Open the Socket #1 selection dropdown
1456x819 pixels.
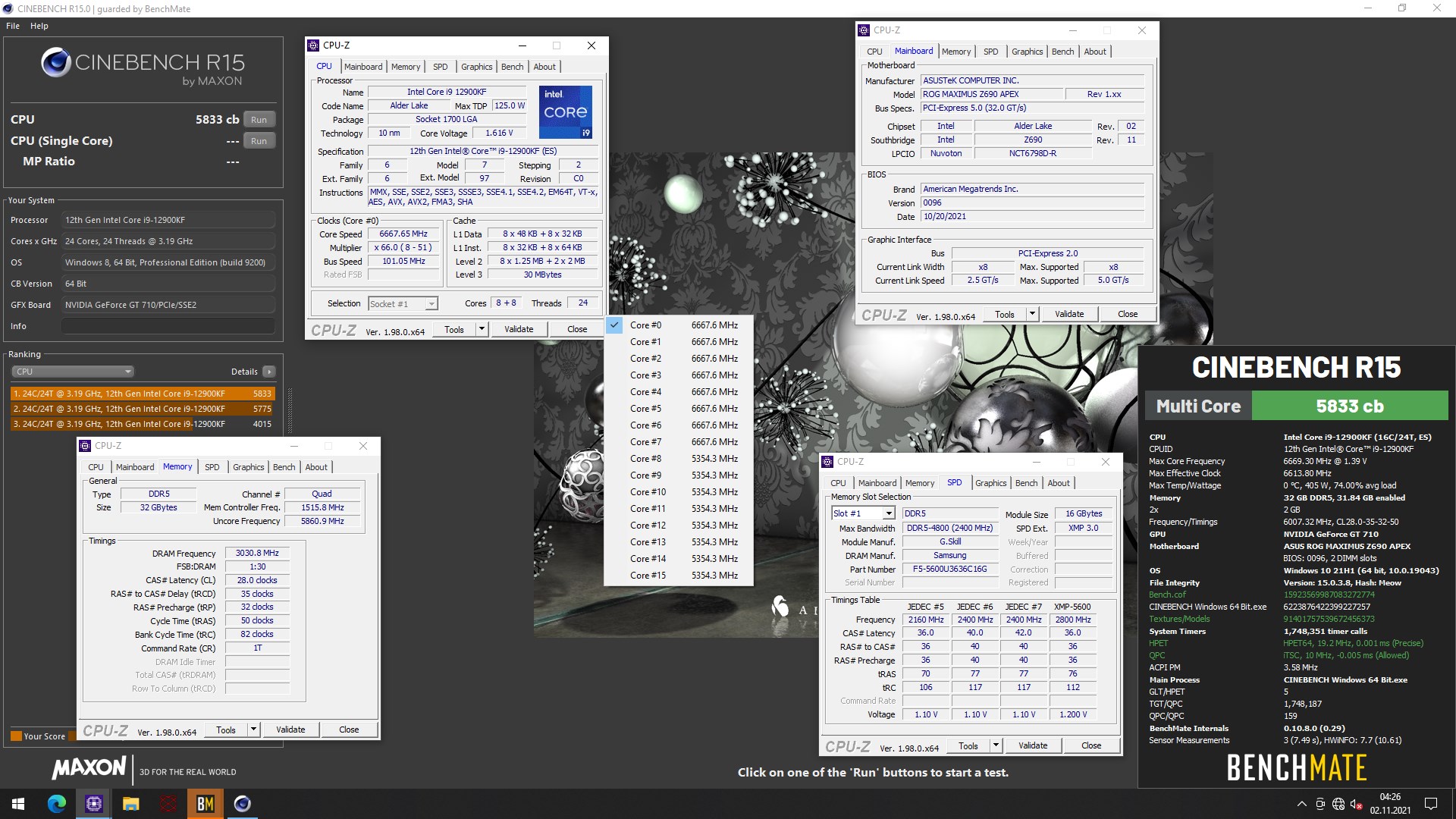point(403,304)
